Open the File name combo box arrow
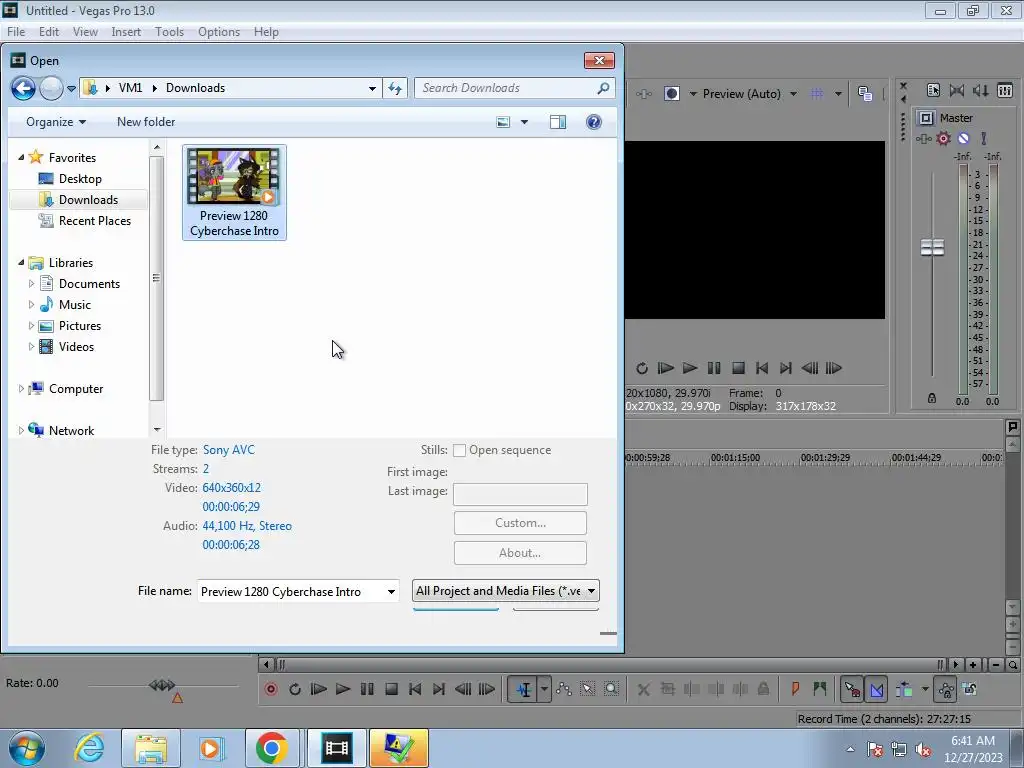Screen dimensions: 1024x768 click(x=391, y=592)
